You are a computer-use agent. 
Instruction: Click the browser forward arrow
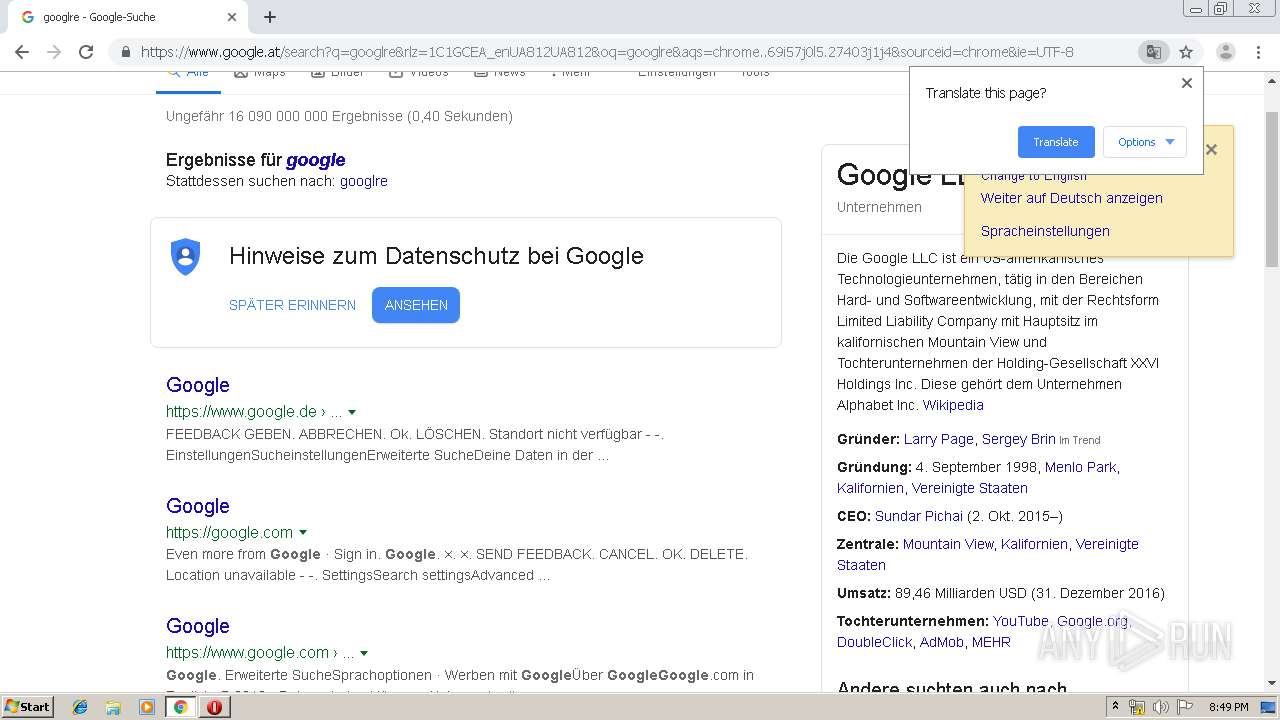pyautogui.click(x=54, y=52)
